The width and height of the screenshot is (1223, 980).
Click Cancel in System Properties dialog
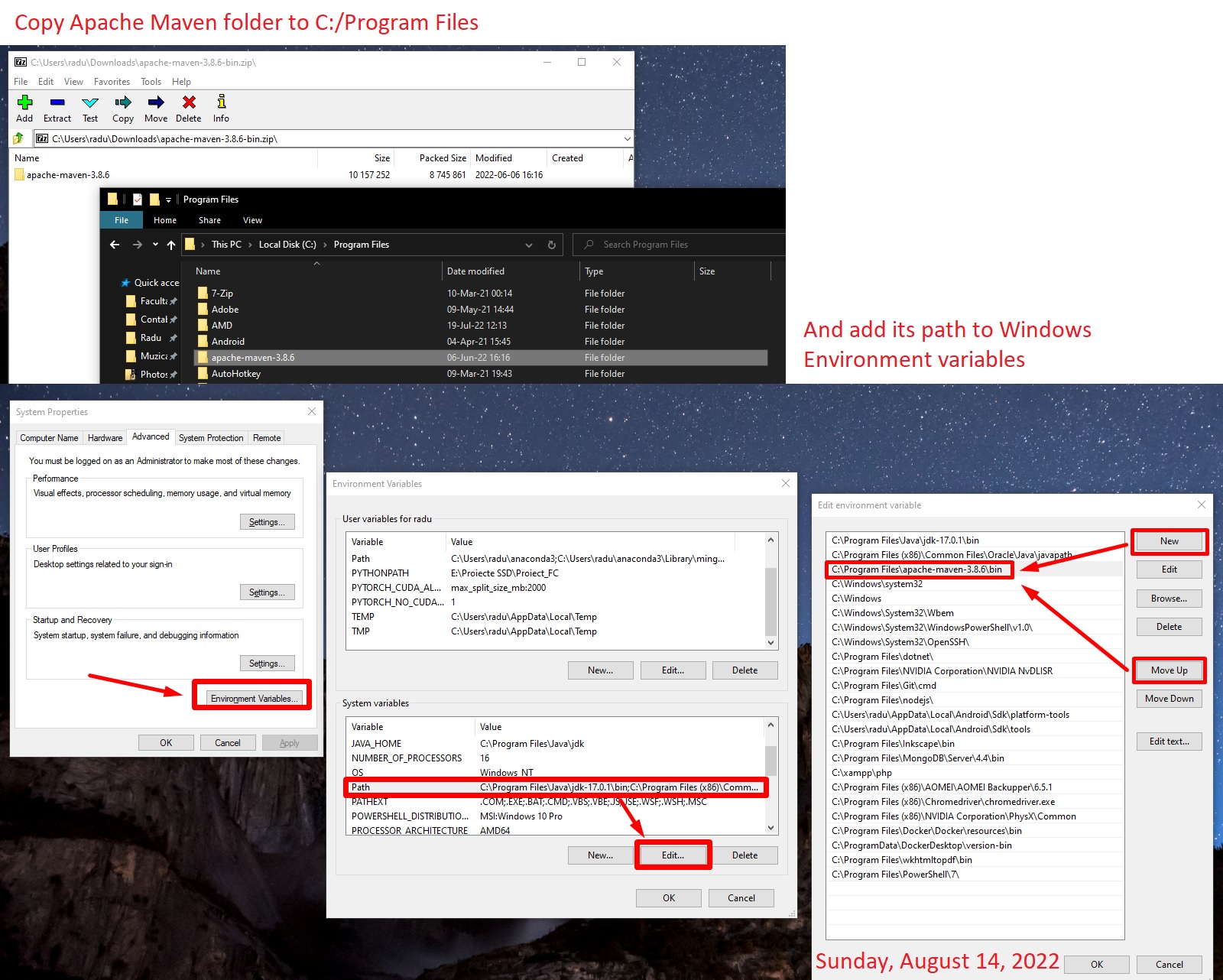[x=228, y=743]
